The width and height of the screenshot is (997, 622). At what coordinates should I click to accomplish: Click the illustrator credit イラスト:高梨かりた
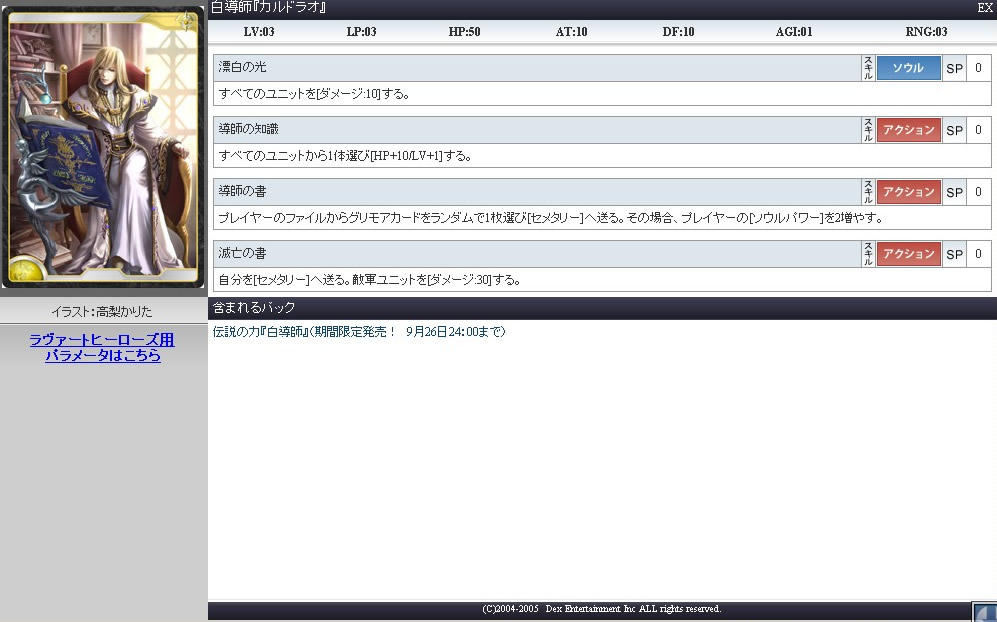pos(102,312)
